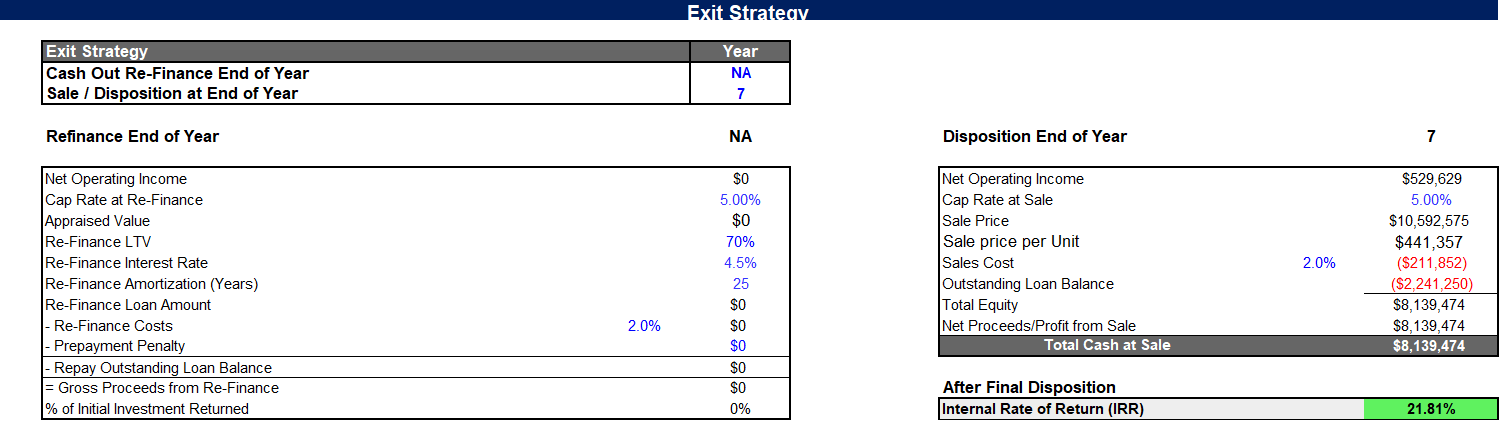The width and height of the screenshot is (1503, 426).
Task: Click the Cap Rate at Re-Finance 5.00% value
Action: click(x=740, y=200)
